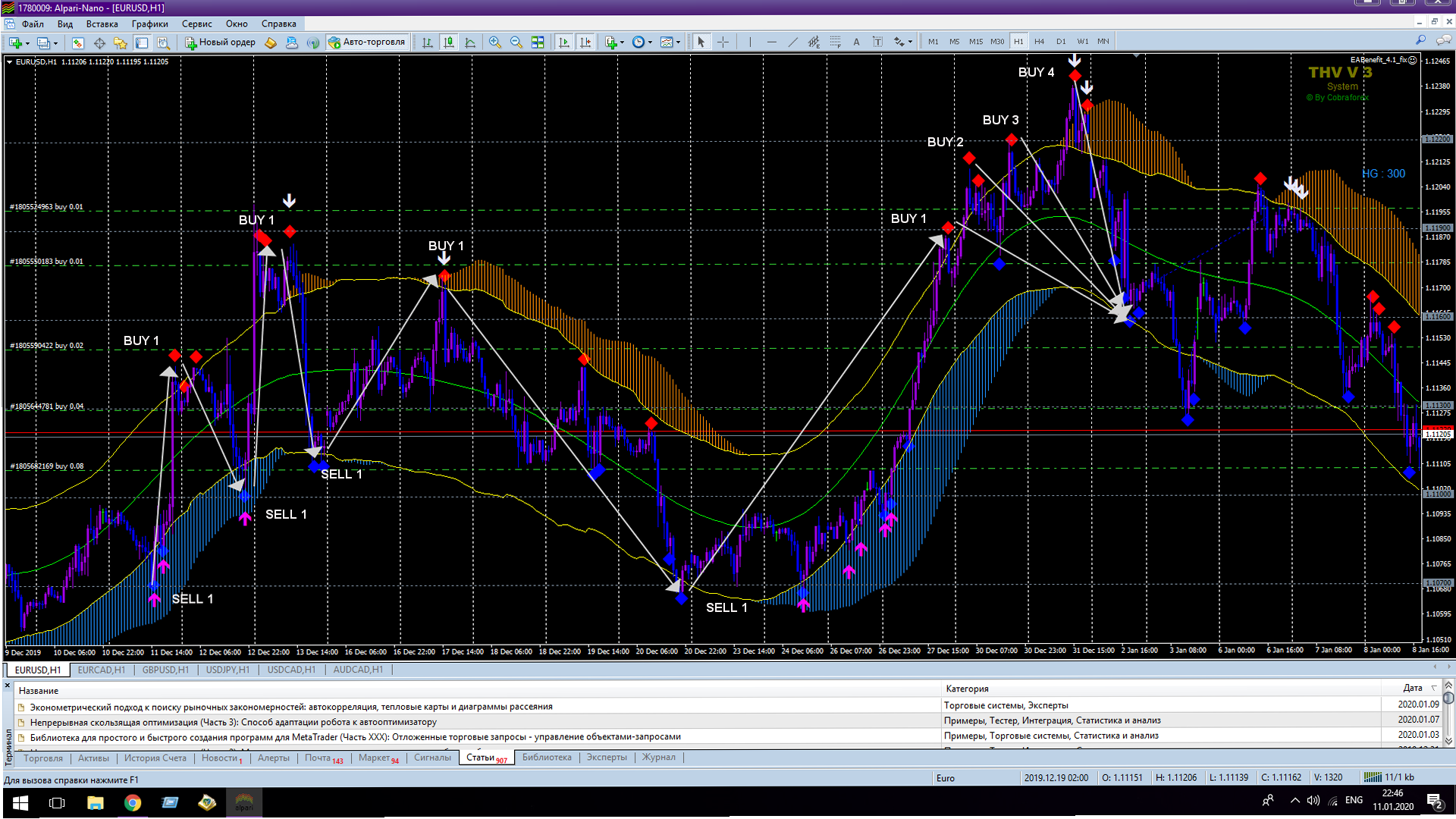Screen dimensions: 1456x819
Task: Open the Графики menu
Action: 149,24
